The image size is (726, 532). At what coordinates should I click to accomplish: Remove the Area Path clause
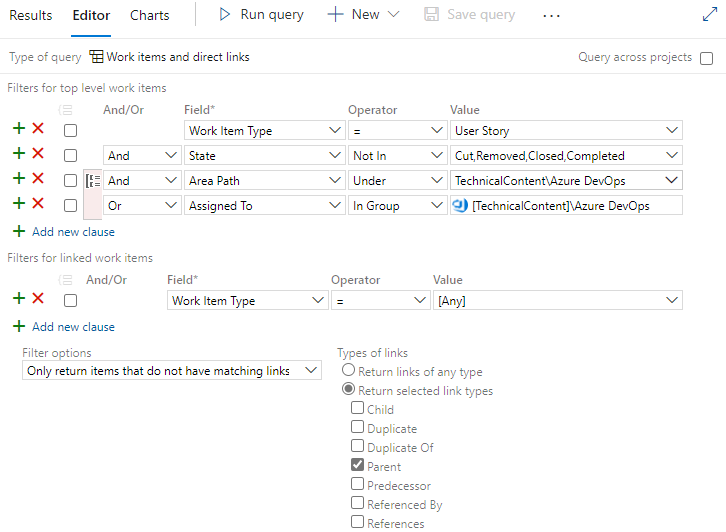pos(38,178)
